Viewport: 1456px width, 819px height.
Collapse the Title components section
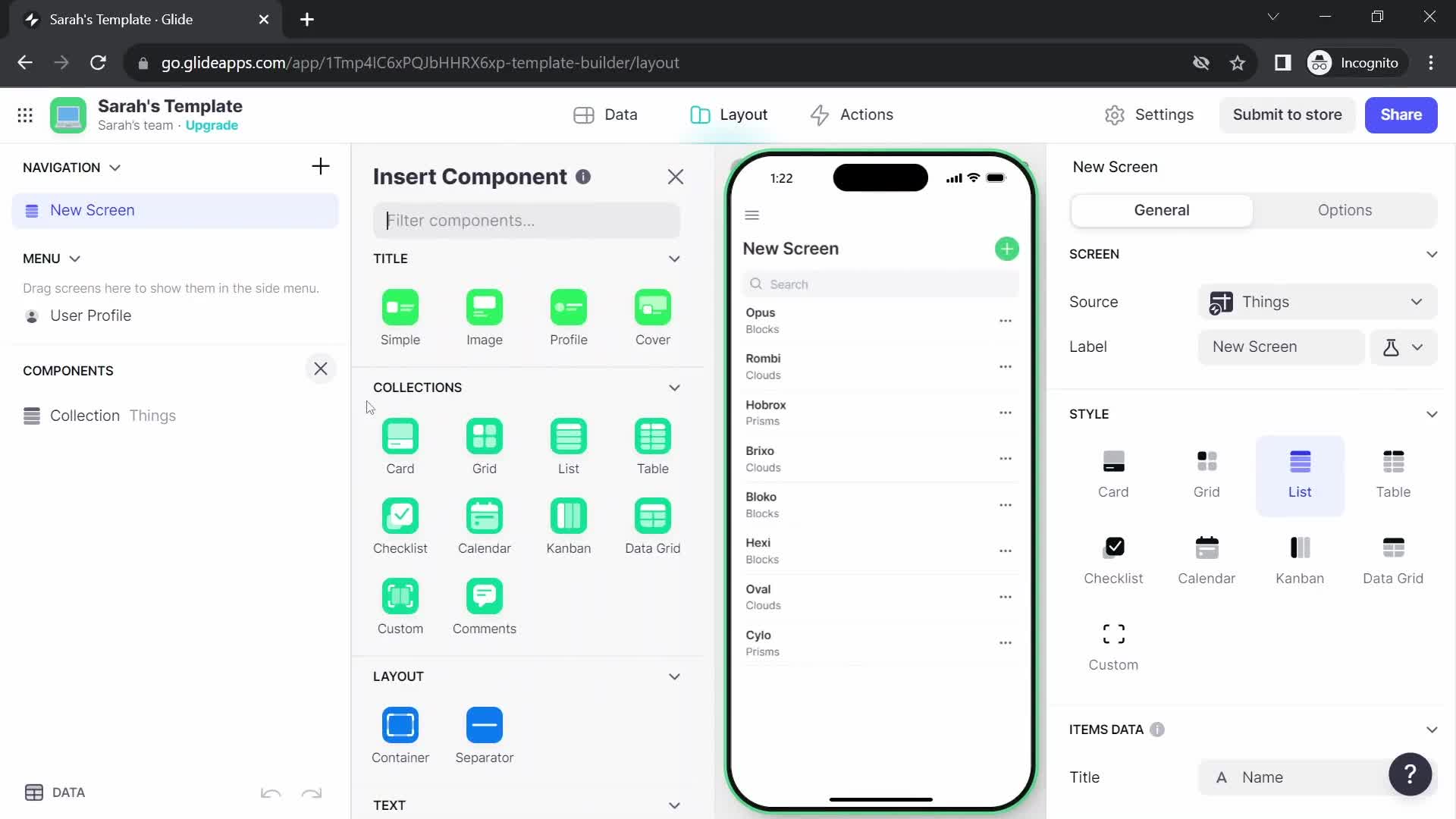(674, 259)
